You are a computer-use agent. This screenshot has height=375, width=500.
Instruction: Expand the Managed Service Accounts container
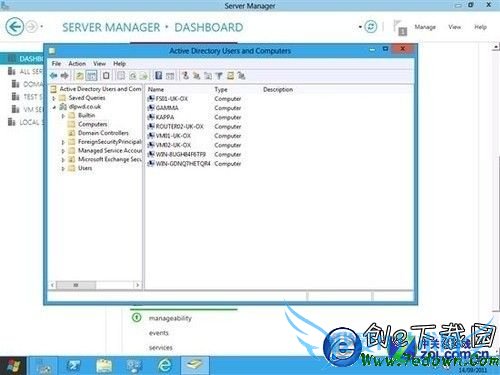click(63, 151)
